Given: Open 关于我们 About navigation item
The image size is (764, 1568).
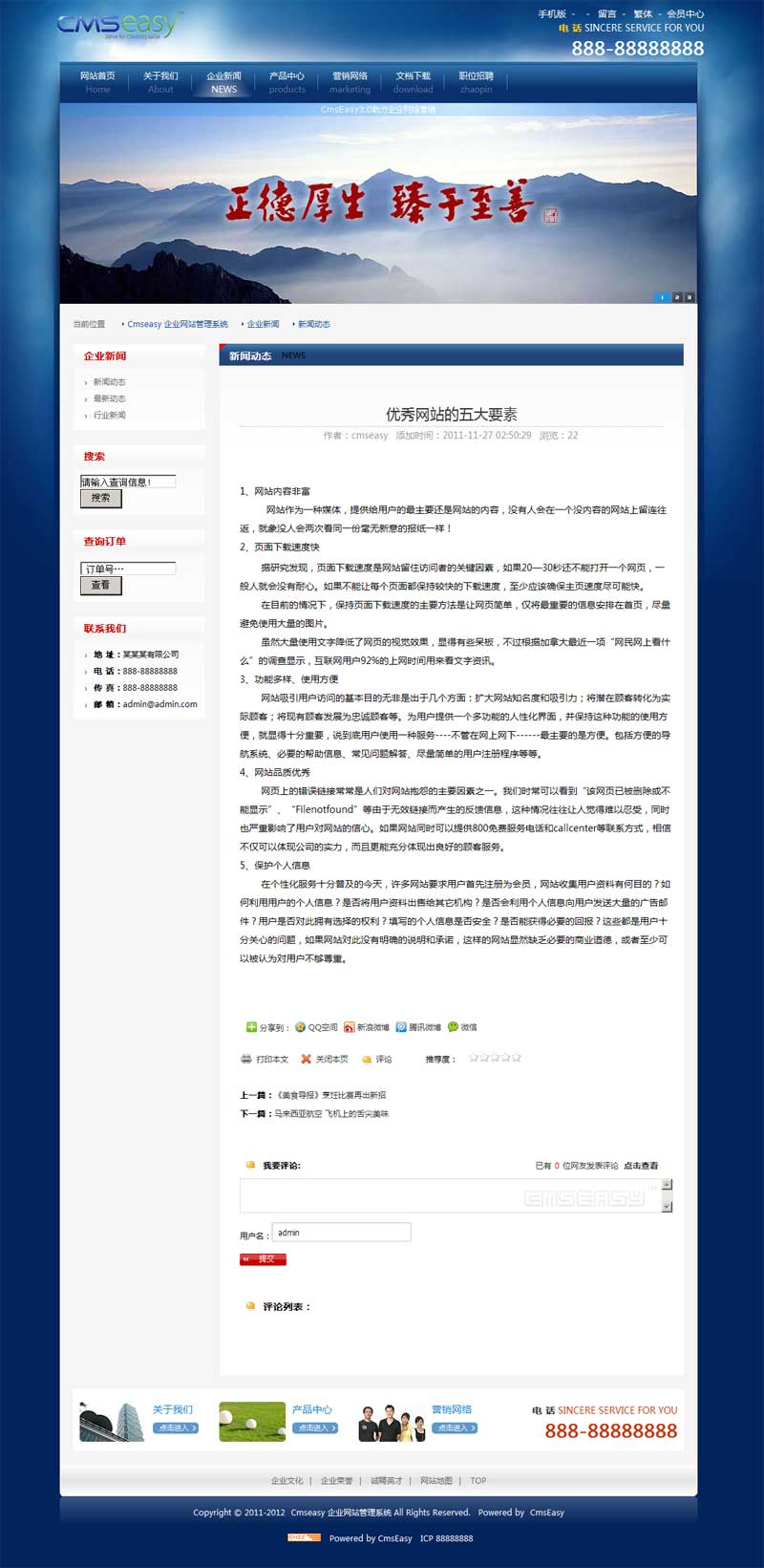Looking at the screenshot, I should point(160,82).
